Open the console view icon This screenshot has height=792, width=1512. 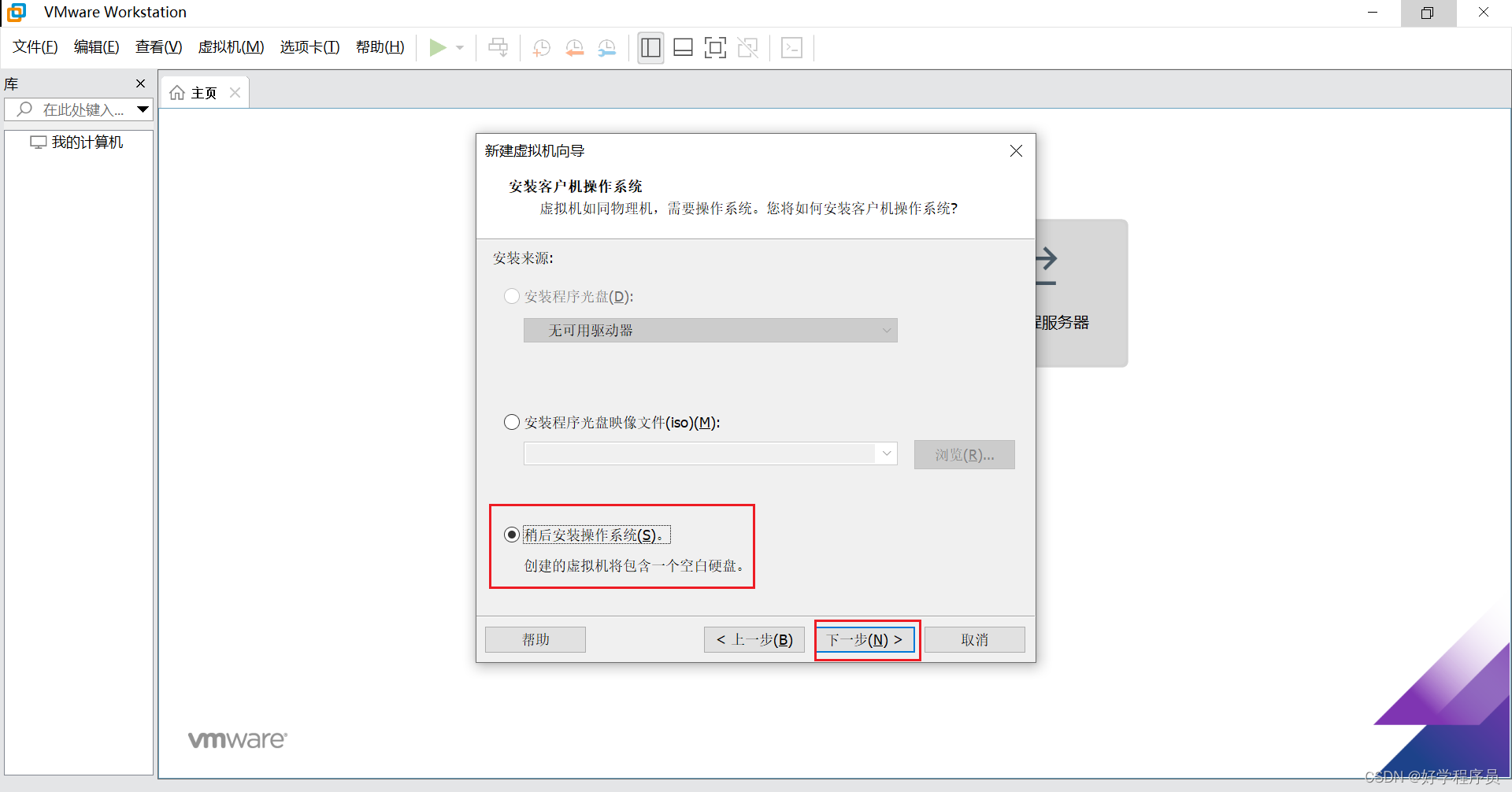[x=791, y=48]
